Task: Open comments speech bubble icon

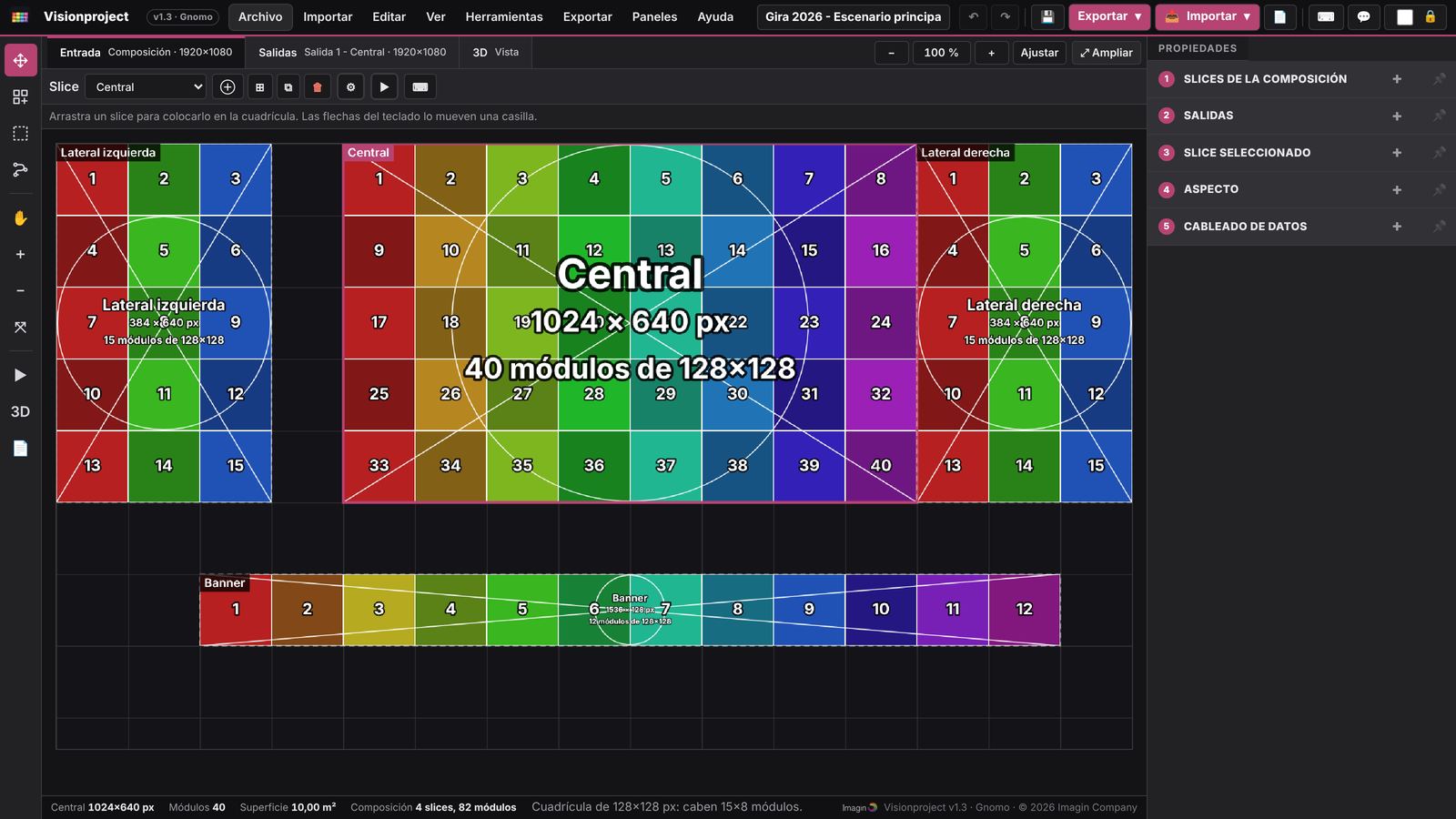Action: coord(1363,16)
